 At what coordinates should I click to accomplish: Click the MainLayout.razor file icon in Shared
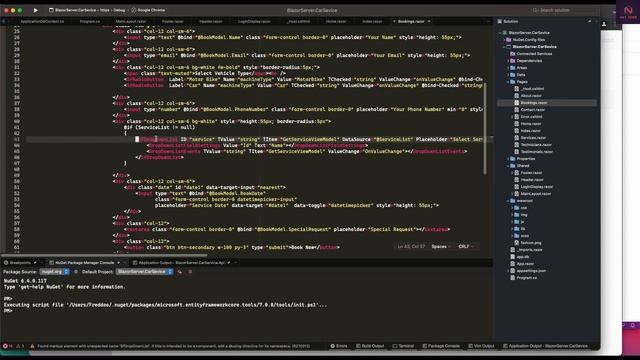click(517, 193)
